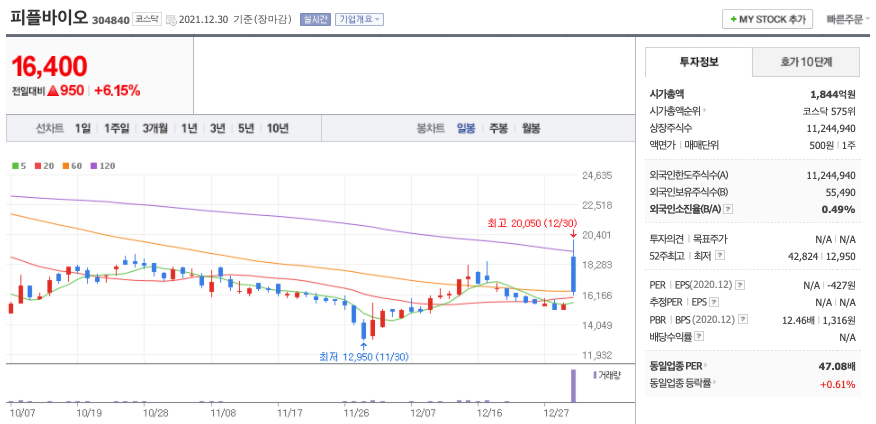Open help icon beside 추정PER EPS
Viewport: 876px width, 424px height.
tap(714, 302)
